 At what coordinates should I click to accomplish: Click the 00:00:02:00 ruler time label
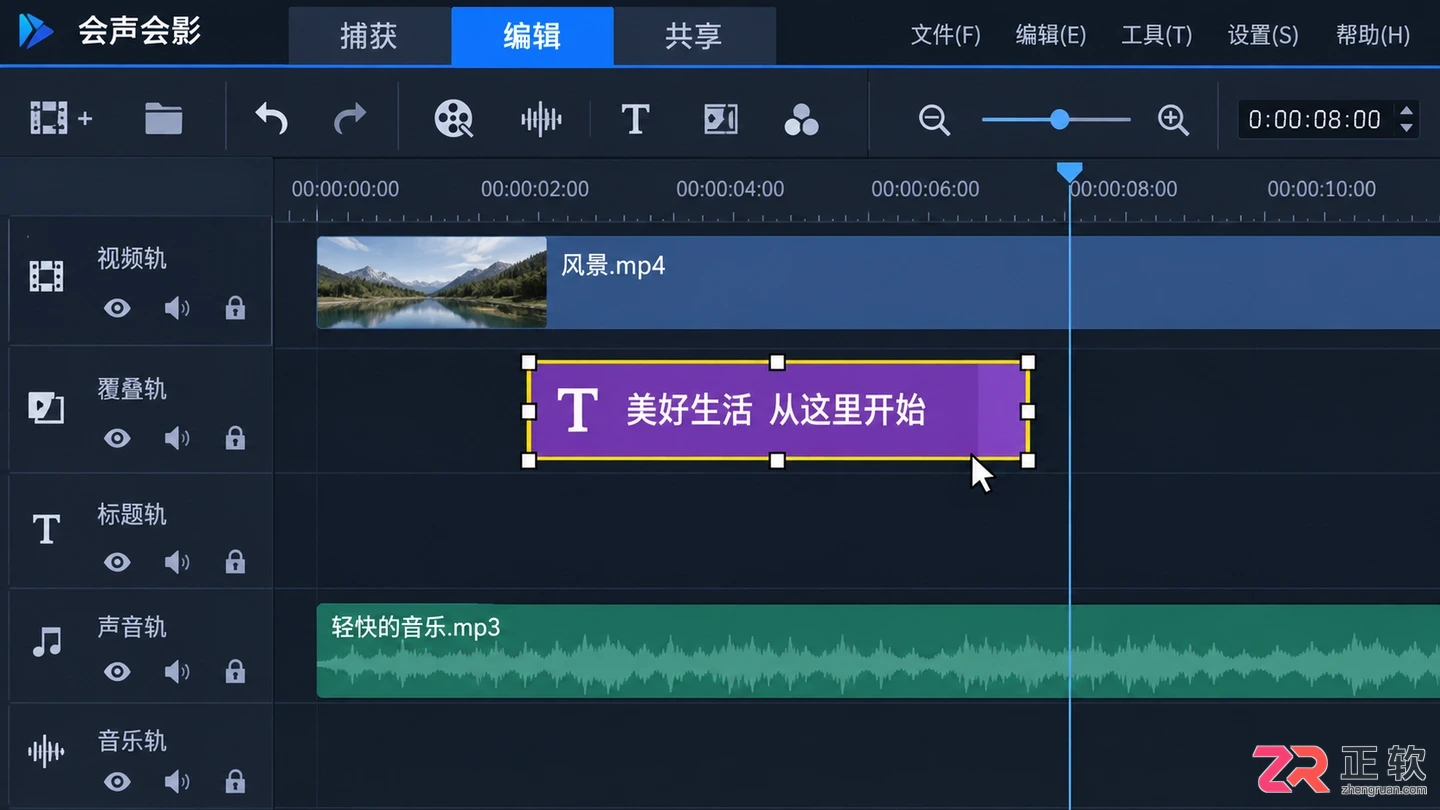pyautogui.click(x=535, y=189)
